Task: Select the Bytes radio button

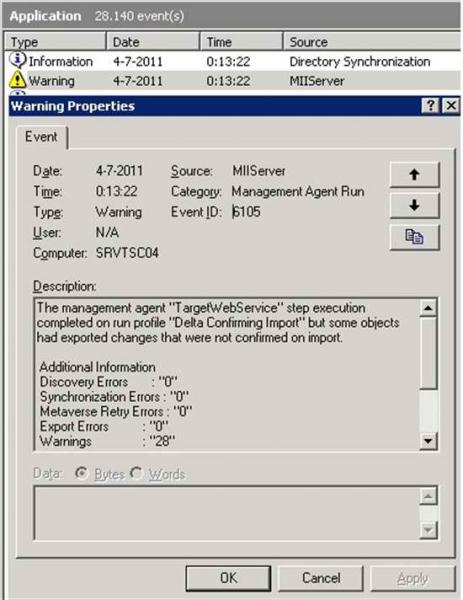Action: (81, 473)
